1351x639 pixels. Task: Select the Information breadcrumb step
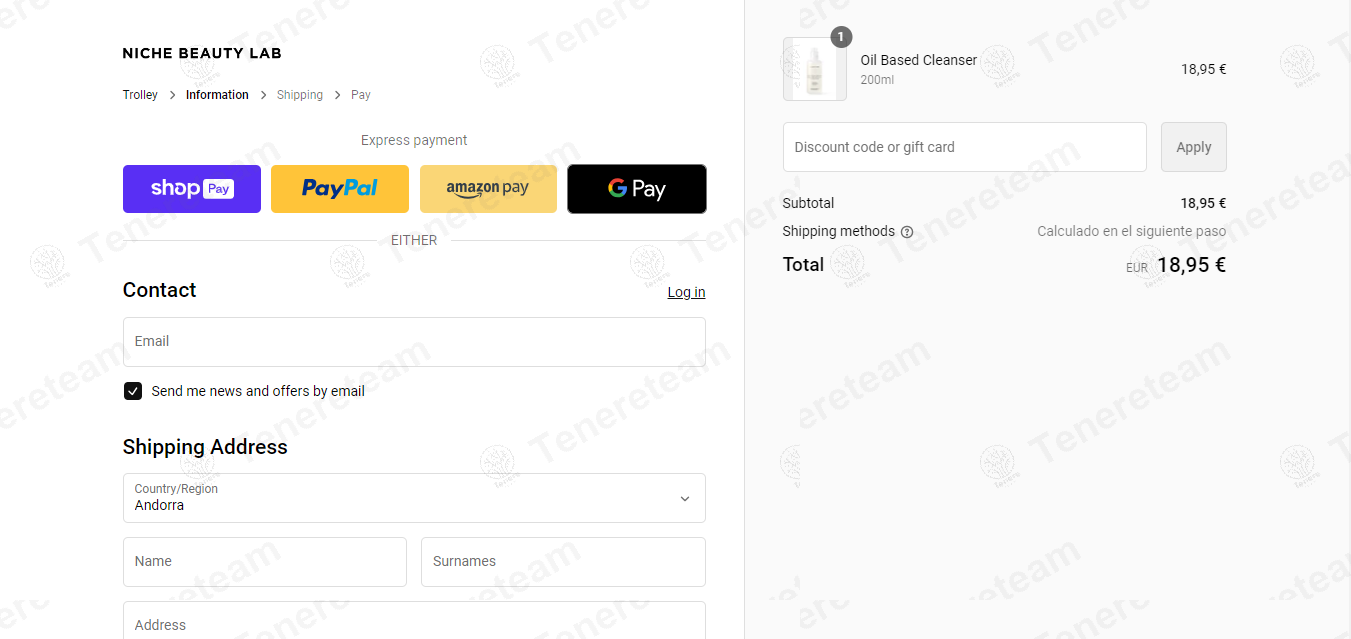coord(217,95)
